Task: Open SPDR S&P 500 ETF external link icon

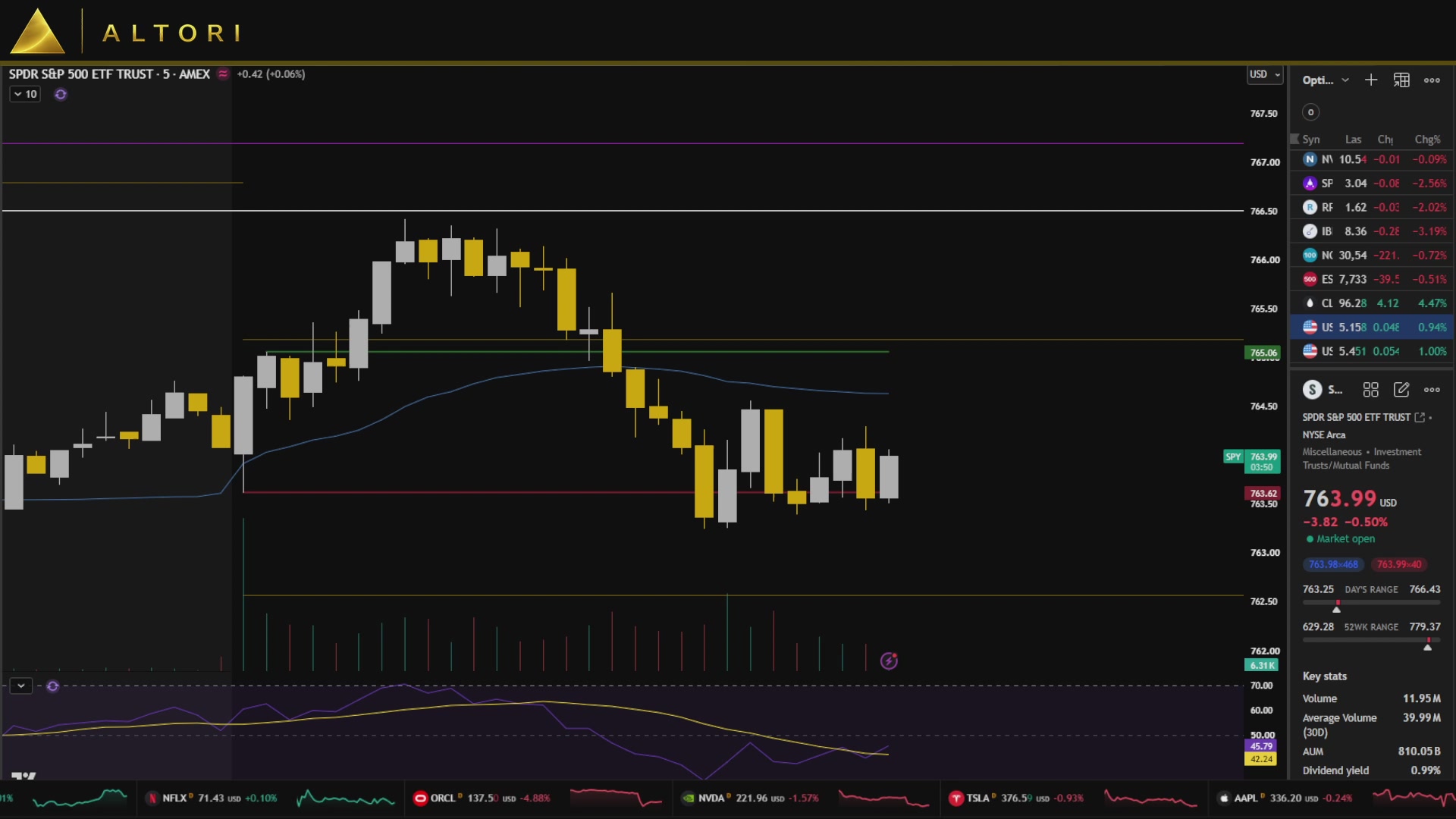Action: (x=1420, y=417)
